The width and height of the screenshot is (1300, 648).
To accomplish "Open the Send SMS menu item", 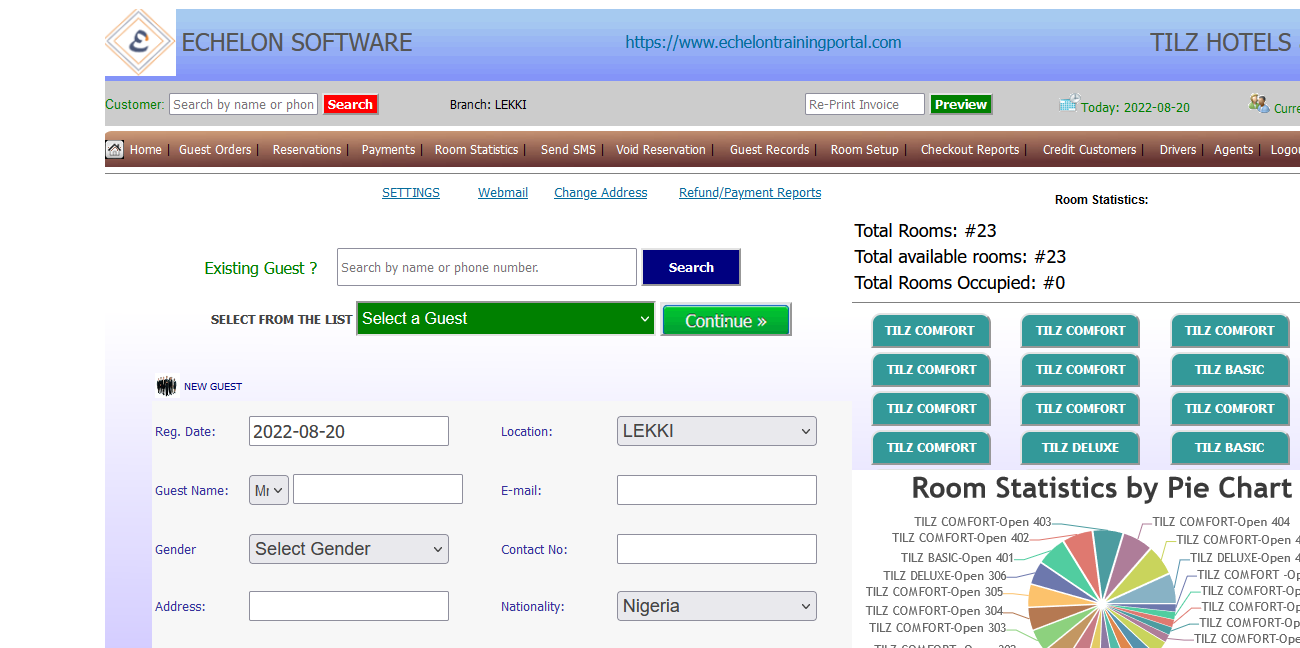I will click(568, 150).
